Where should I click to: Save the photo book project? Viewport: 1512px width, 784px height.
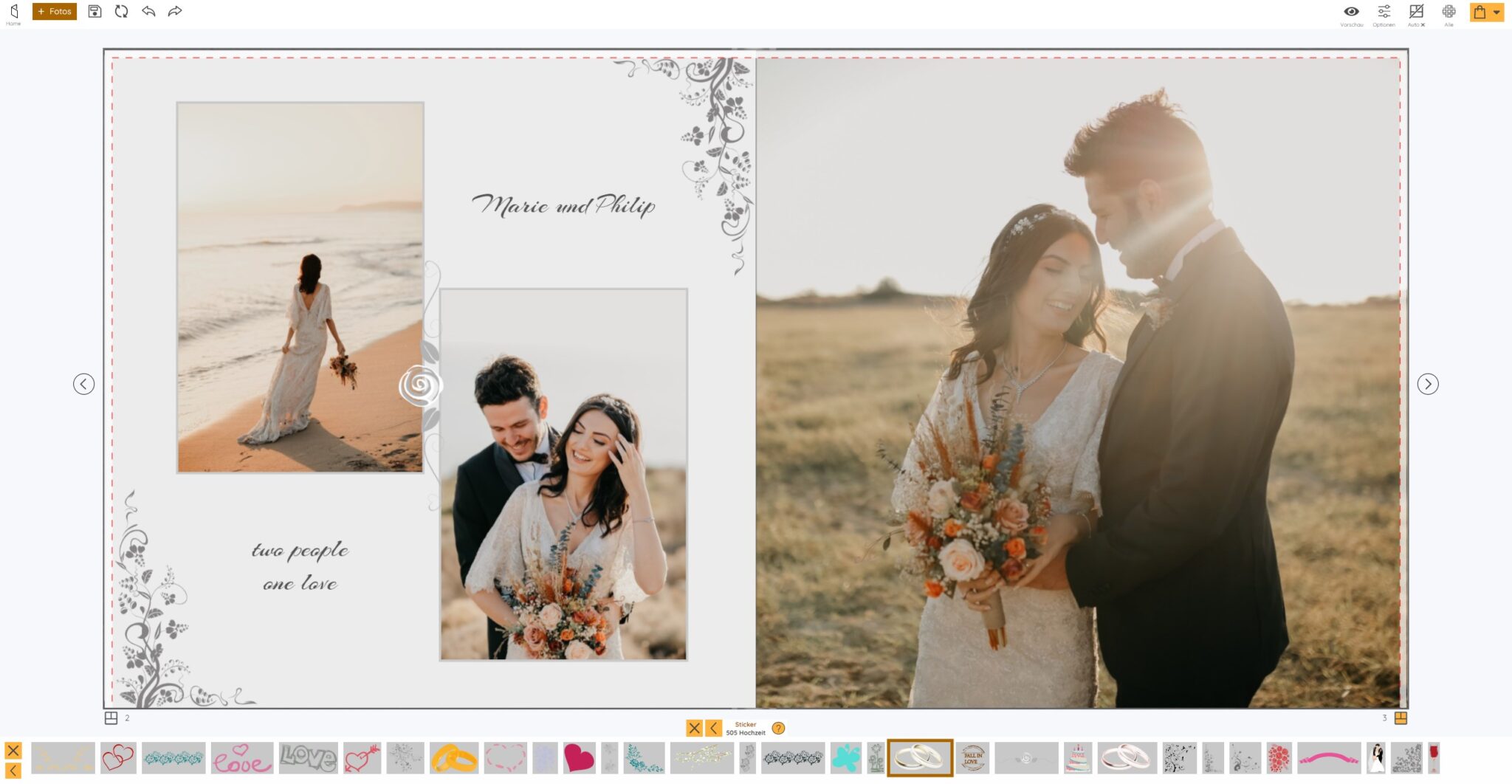pyautogui.click(x=94, y=12)
